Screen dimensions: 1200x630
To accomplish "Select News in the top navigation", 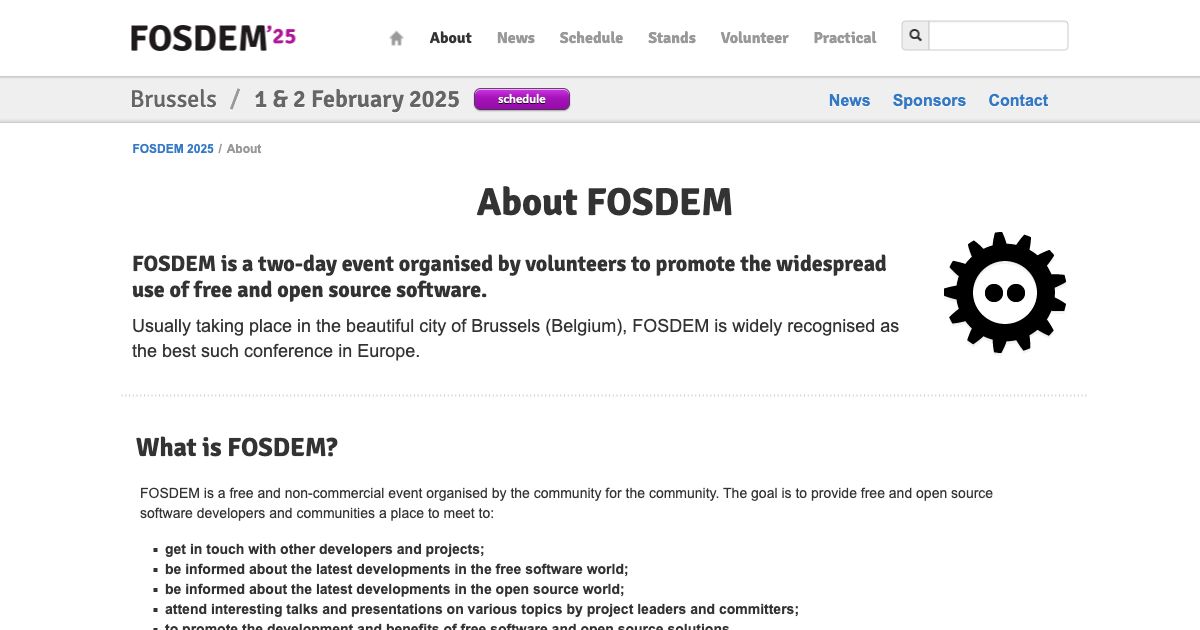I will point(515,38).
